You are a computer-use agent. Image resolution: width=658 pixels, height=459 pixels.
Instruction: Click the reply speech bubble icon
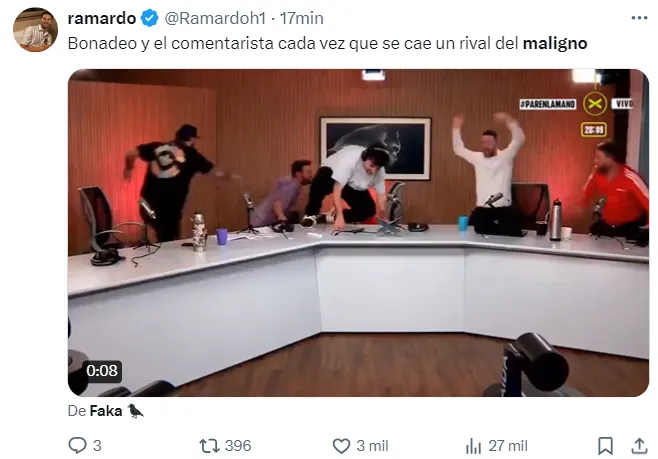tap(77, 446)
